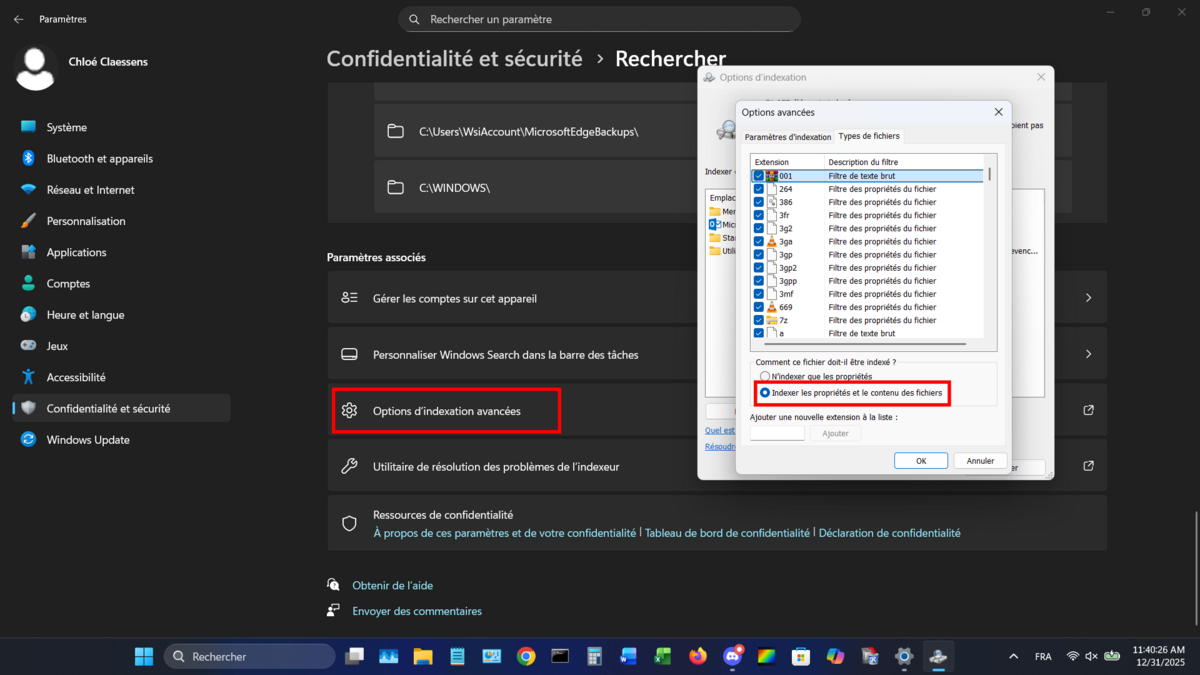Image resolution: width=1200 pixels, height=675 pixels.
Task: Start Firefox from the taskbar
Action: pyautogui.click(x=697, y=656)
